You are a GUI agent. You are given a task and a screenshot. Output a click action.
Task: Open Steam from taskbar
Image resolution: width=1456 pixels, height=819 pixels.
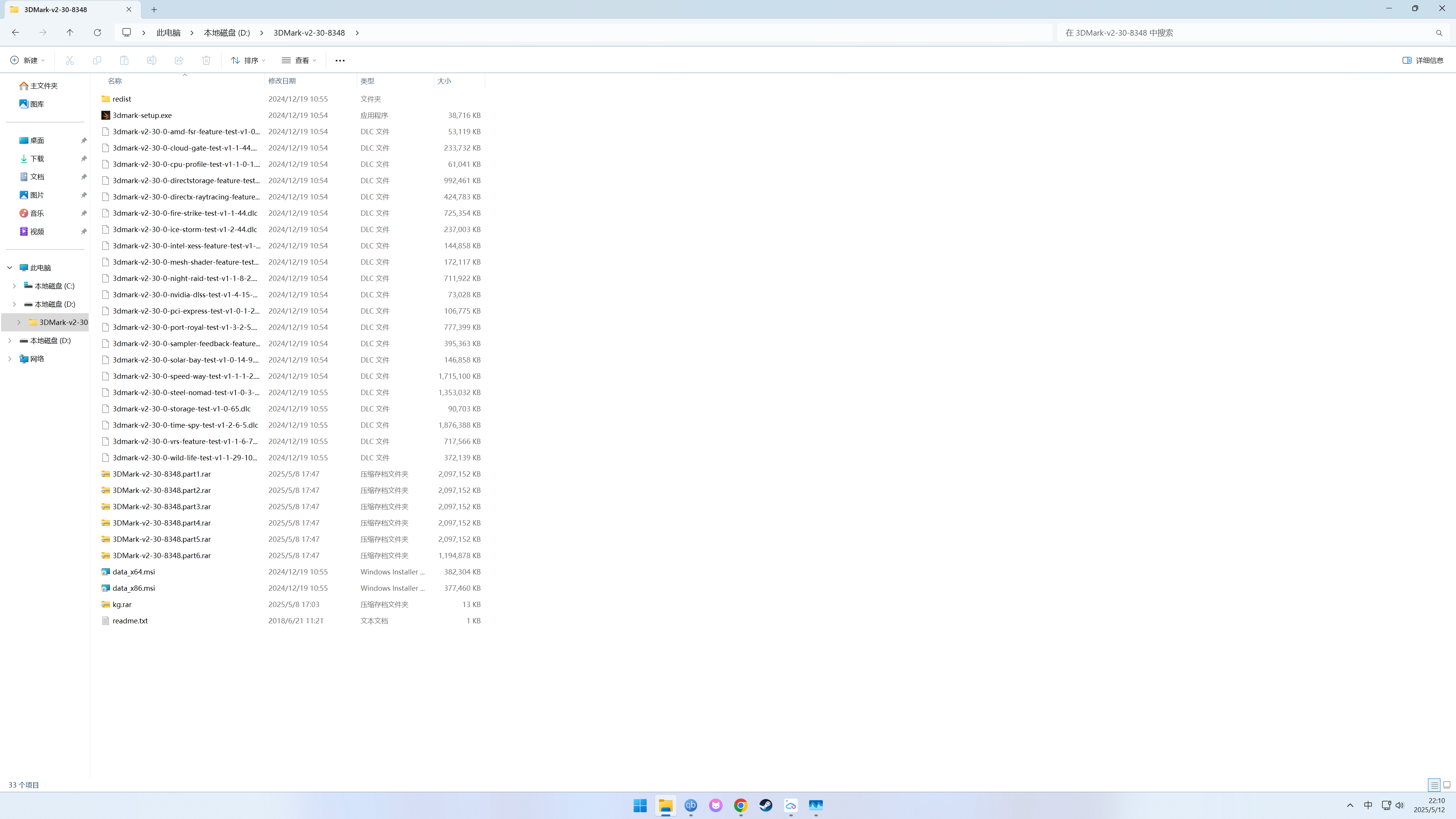(766, 805)
